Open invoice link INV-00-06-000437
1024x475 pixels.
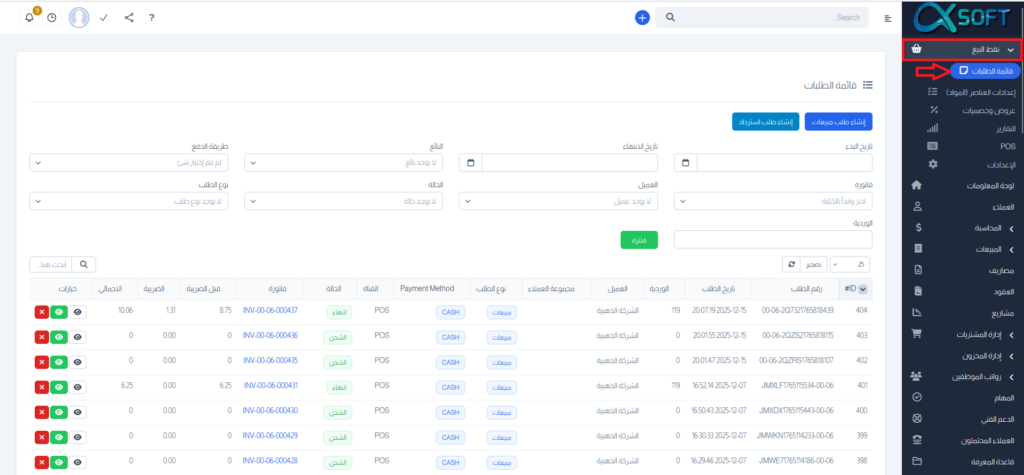270,312
